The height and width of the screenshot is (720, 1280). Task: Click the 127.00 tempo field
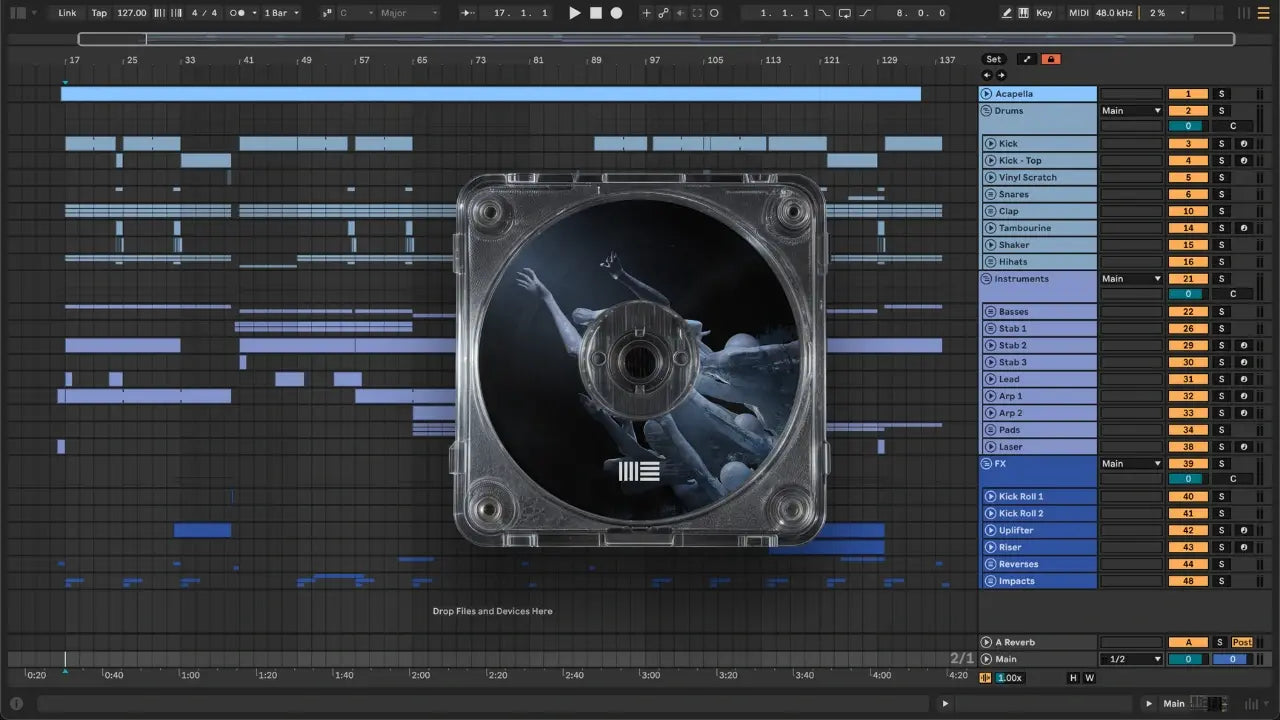tap(131, 13)
